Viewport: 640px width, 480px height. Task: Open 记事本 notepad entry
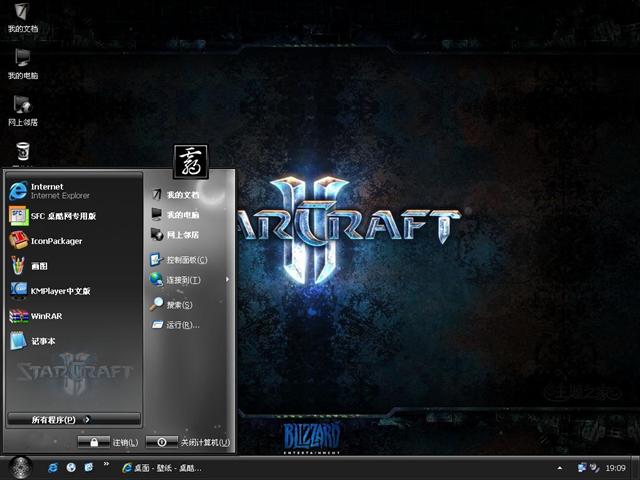click(x=42, y=341)
